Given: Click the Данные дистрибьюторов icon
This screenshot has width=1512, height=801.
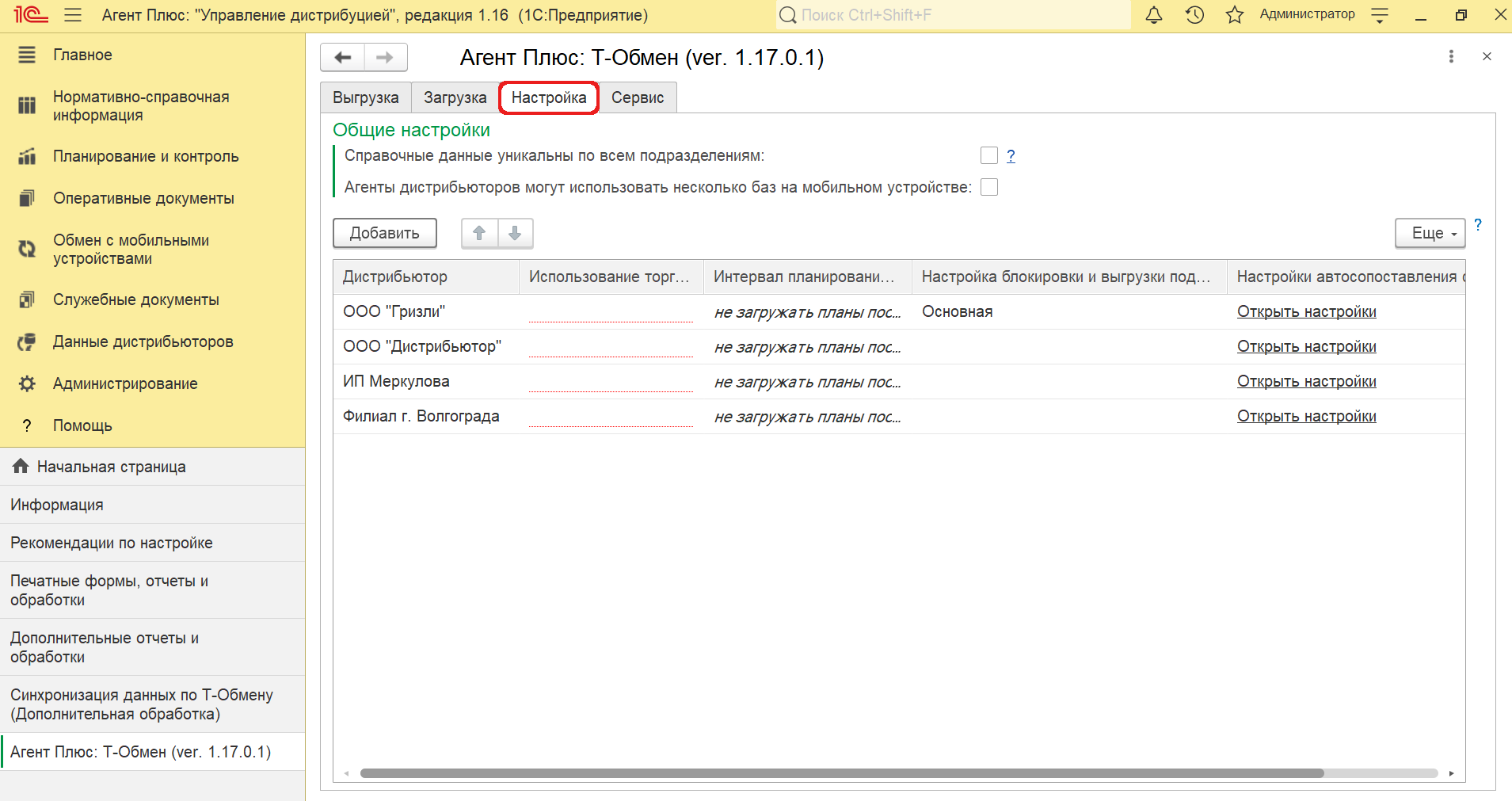Looking at the screenshot, I should tap(27, 341).
